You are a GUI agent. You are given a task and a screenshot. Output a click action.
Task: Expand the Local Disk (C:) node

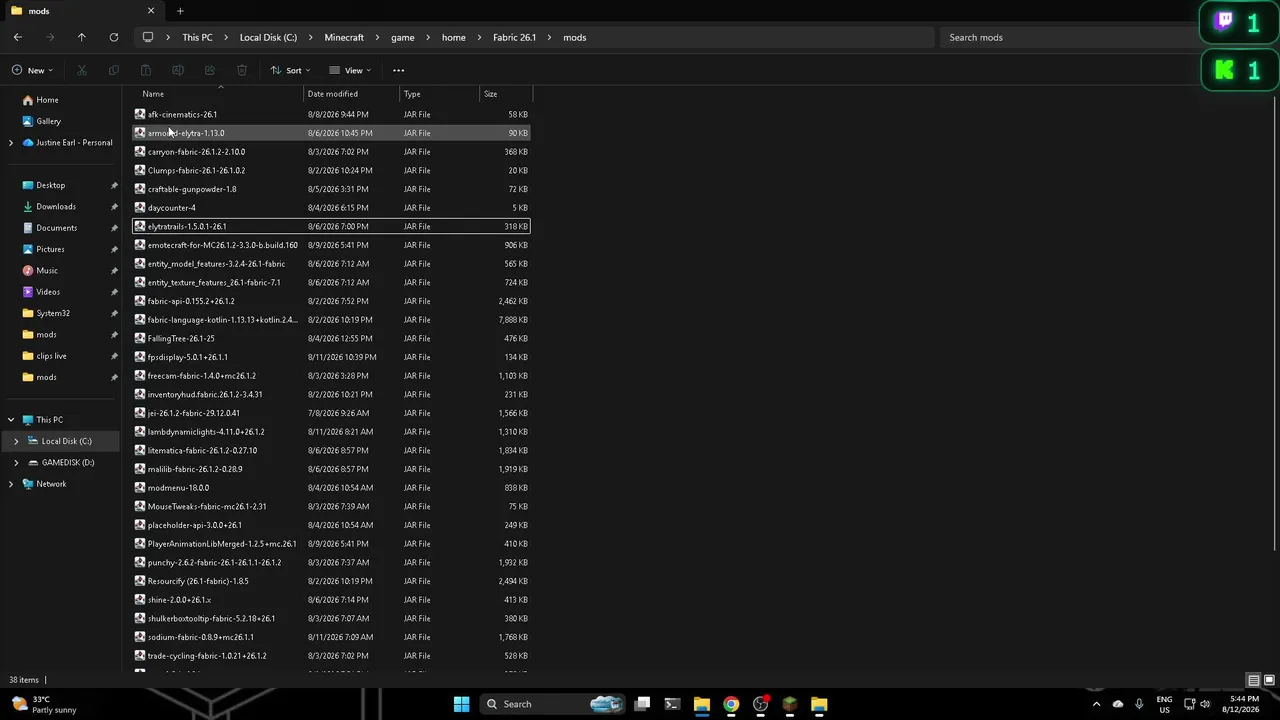click(16, 441)
